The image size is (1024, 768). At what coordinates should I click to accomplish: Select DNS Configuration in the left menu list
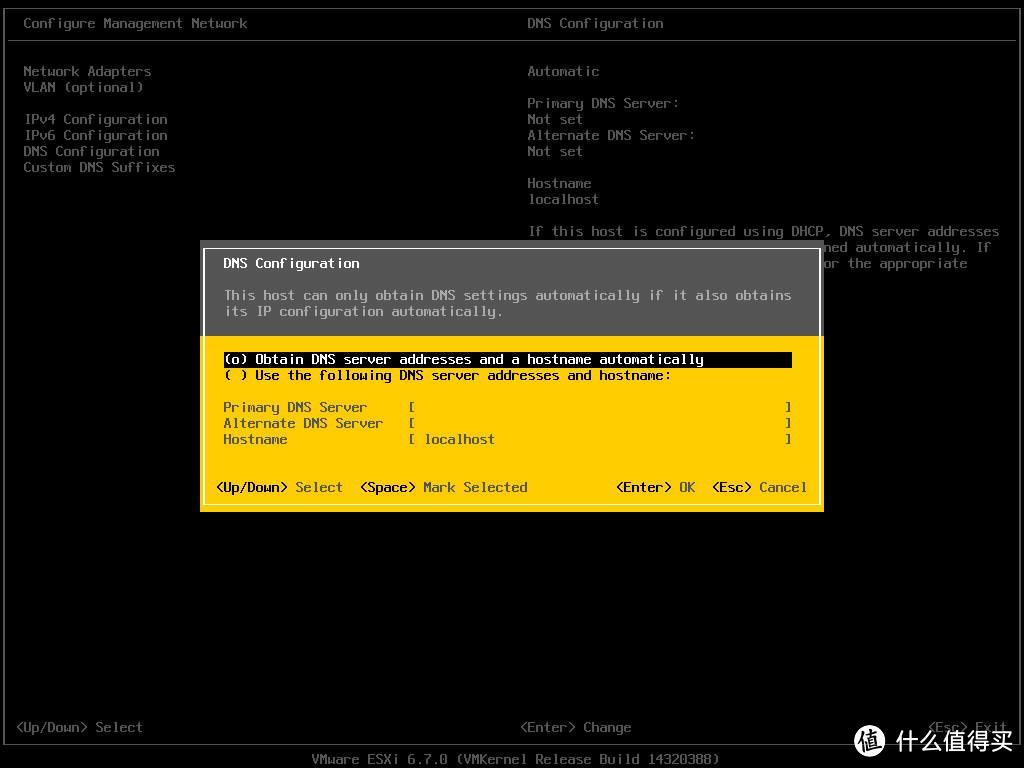pos(91,151)
